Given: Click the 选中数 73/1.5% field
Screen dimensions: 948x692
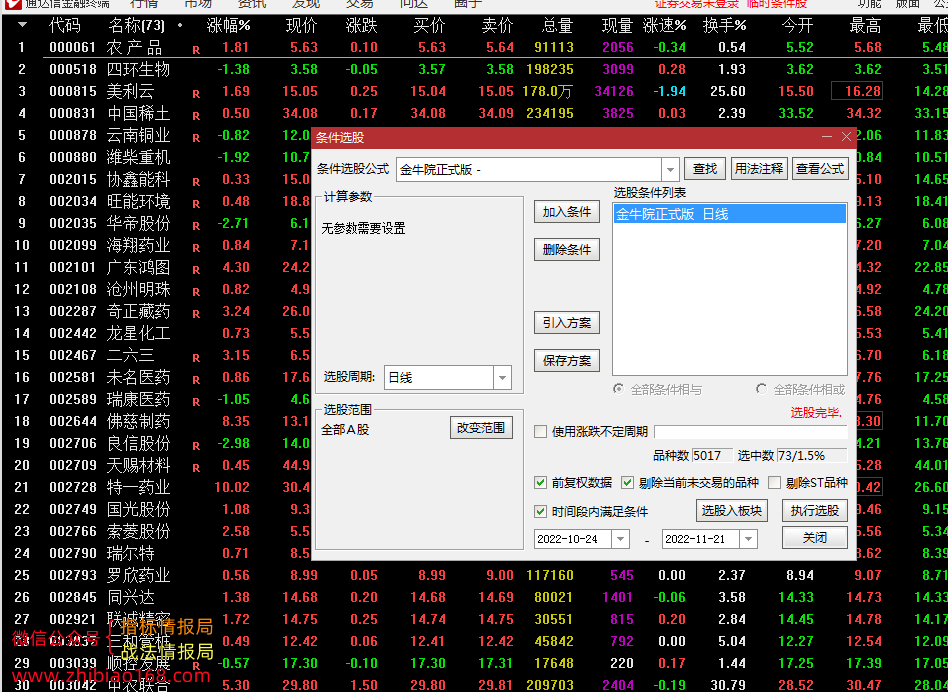Looking at the screenshot, I should click(x=812, y=456).
